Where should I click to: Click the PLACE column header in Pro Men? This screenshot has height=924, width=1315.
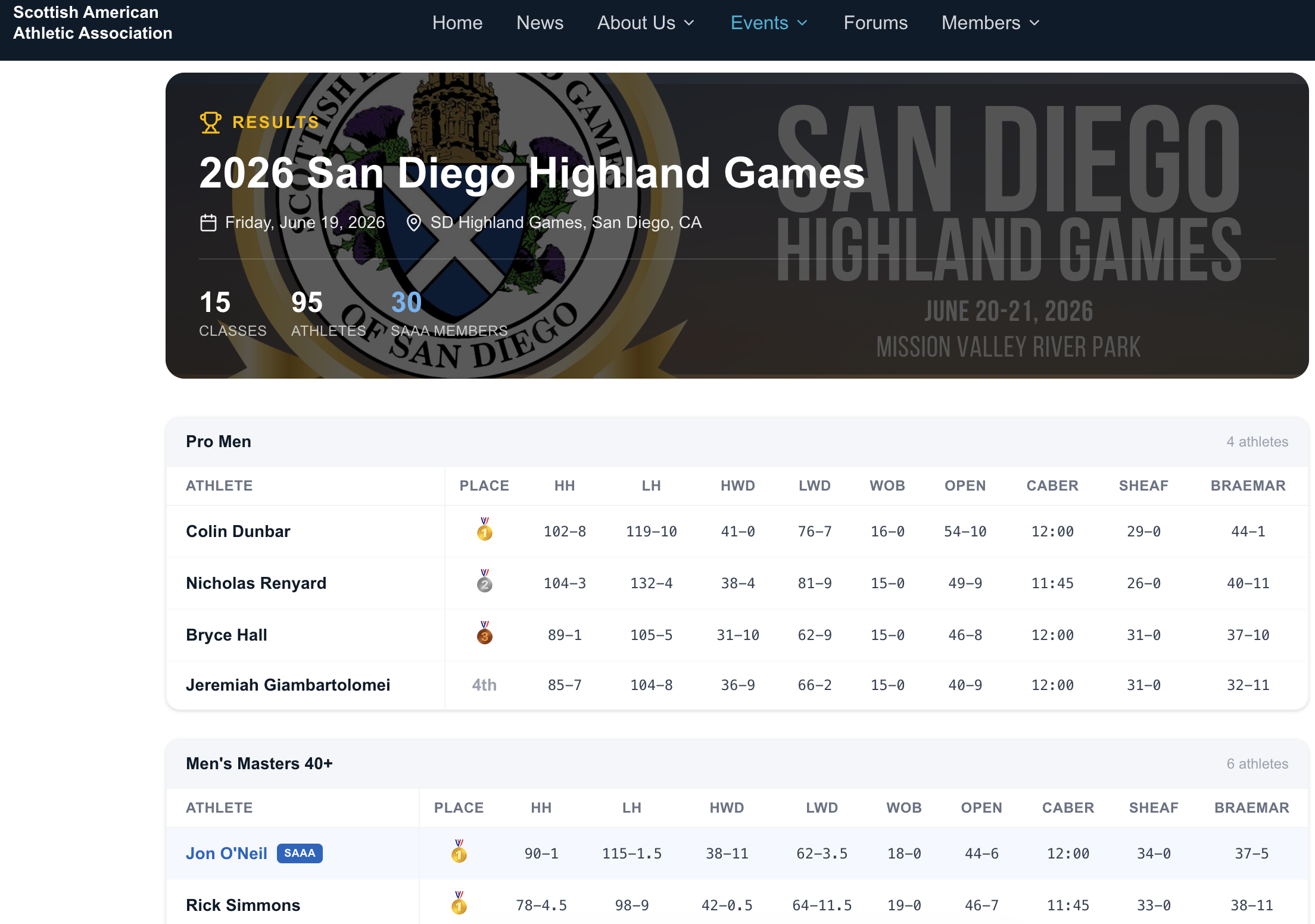(x=484, y=486)
